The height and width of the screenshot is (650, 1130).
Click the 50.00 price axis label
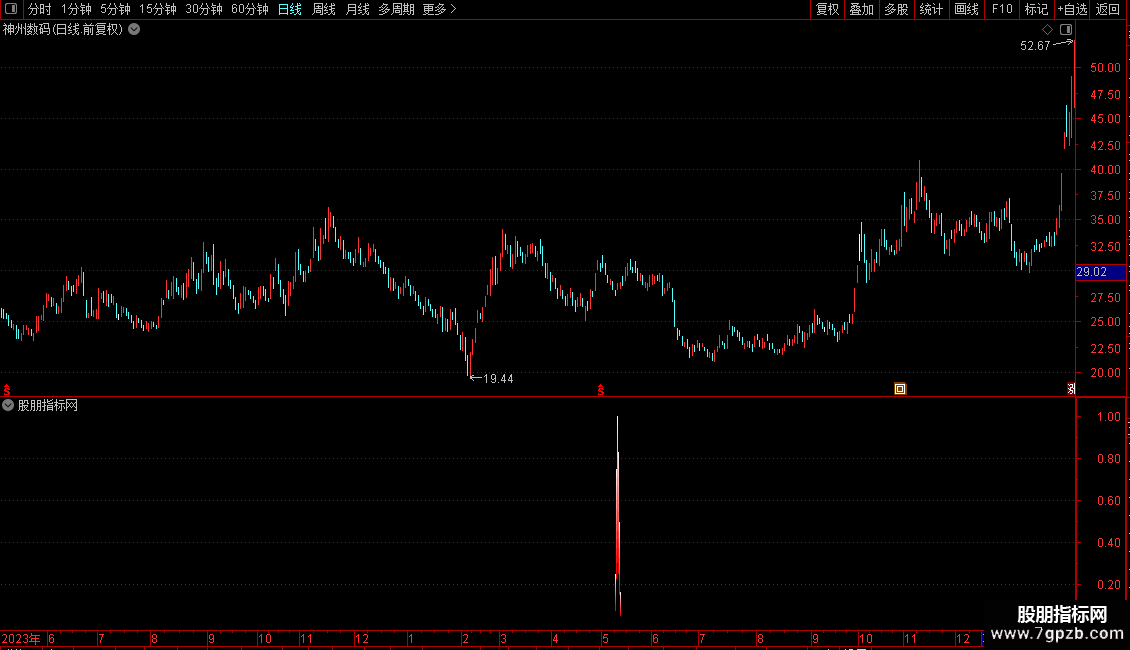coord(1105,68)
